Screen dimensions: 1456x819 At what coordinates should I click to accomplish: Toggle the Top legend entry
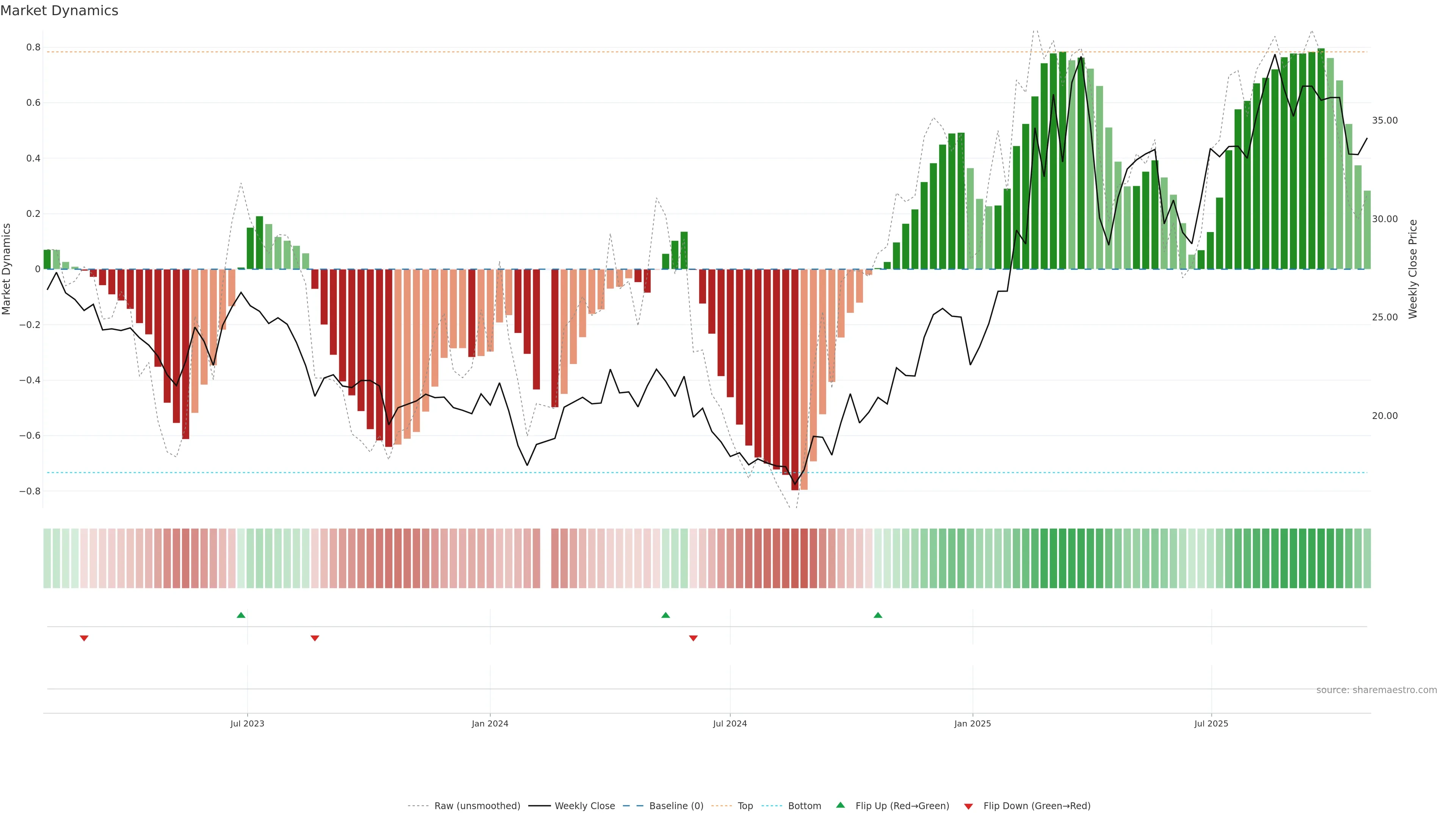click(x=745, y=806)
